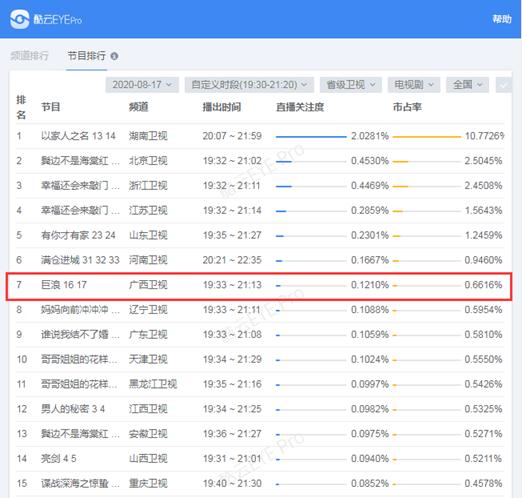Click 安徽卫视 channel cell

pos(148,434)
